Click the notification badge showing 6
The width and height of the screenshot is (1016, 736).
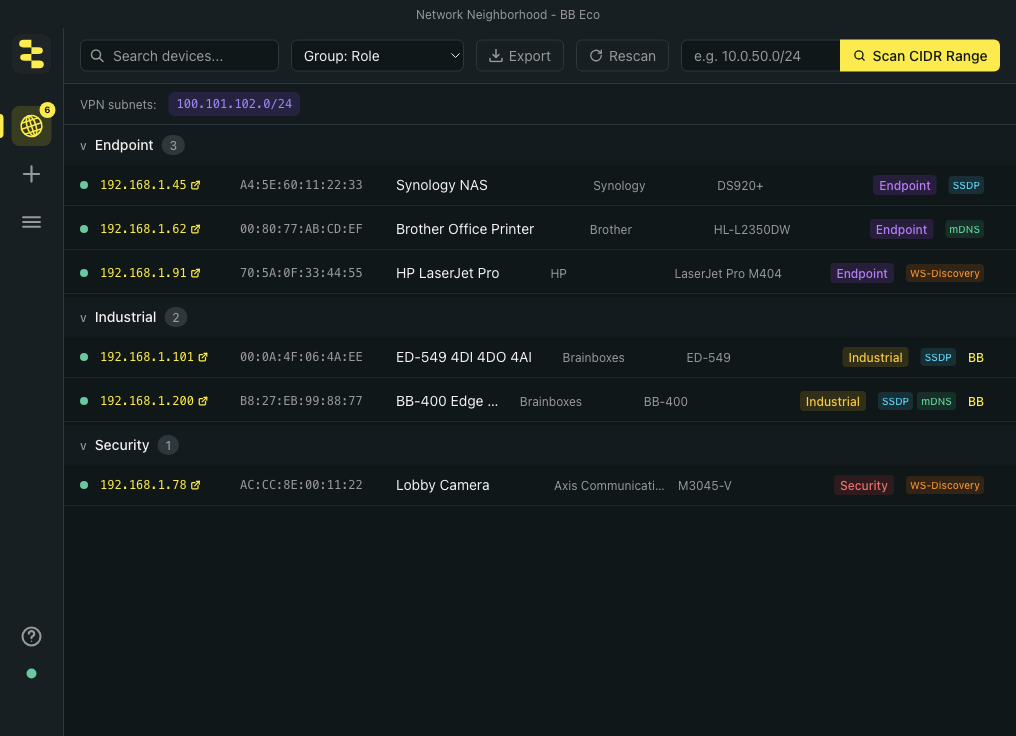pos(47,110)
